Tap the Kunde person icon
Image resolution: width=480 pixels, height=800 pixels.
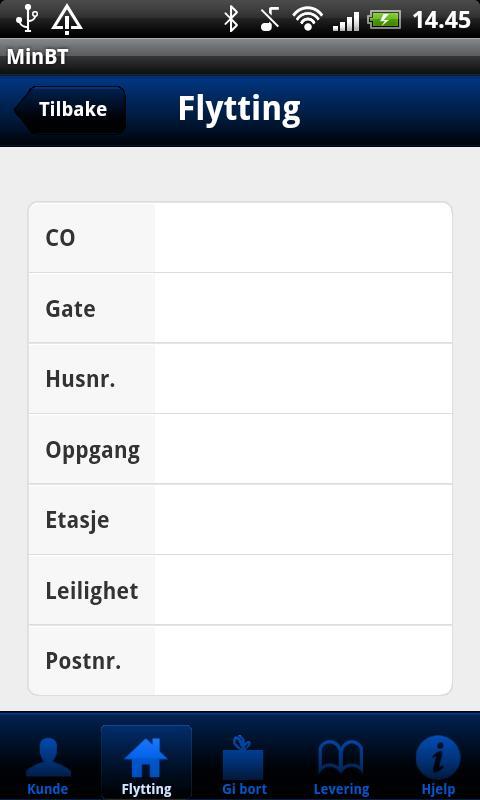[x=48, y=757]
